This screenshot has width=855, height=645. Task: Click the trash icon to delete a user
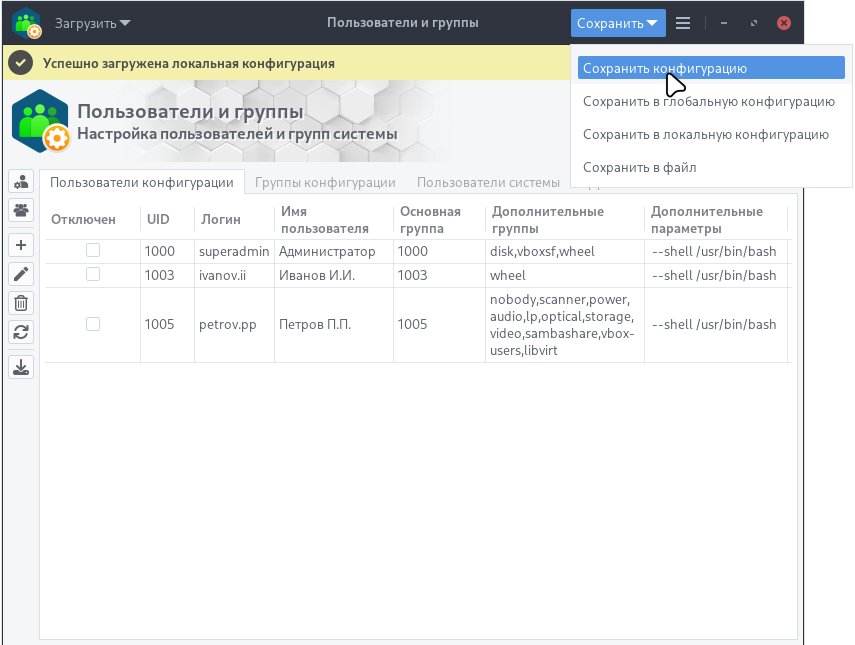[20, 302]
